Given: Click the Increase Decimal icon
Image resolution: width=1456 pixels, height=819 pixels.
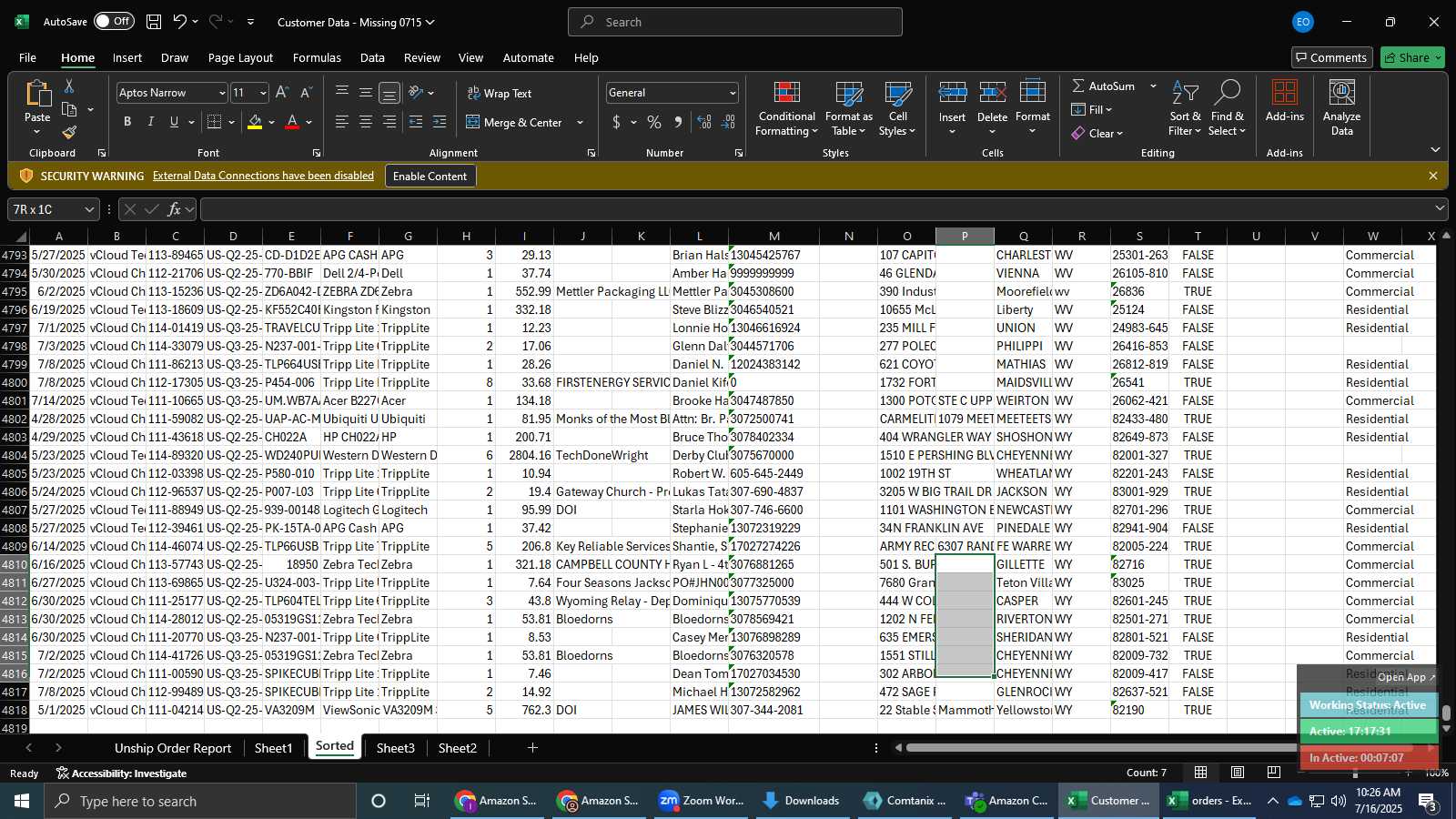Looking at the screenshot, I should 704,122.
